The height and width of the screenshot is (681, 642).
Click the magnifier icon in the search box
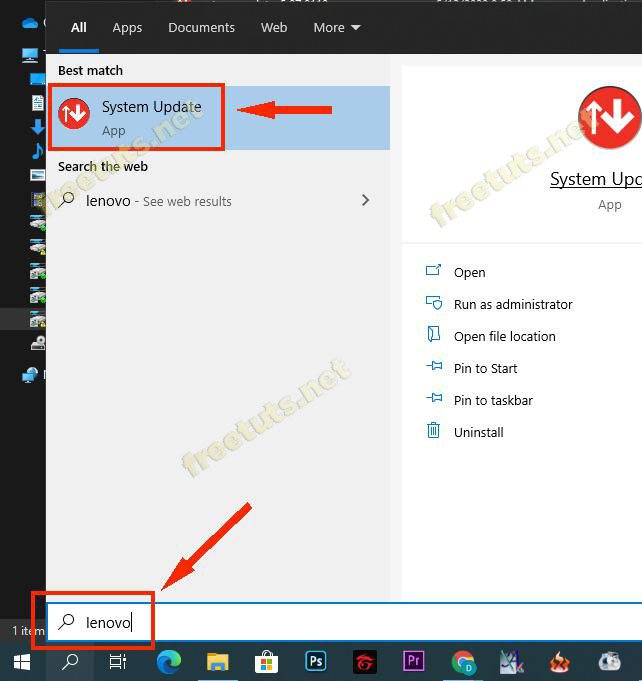pyautogui.click(x=66, y=622)
